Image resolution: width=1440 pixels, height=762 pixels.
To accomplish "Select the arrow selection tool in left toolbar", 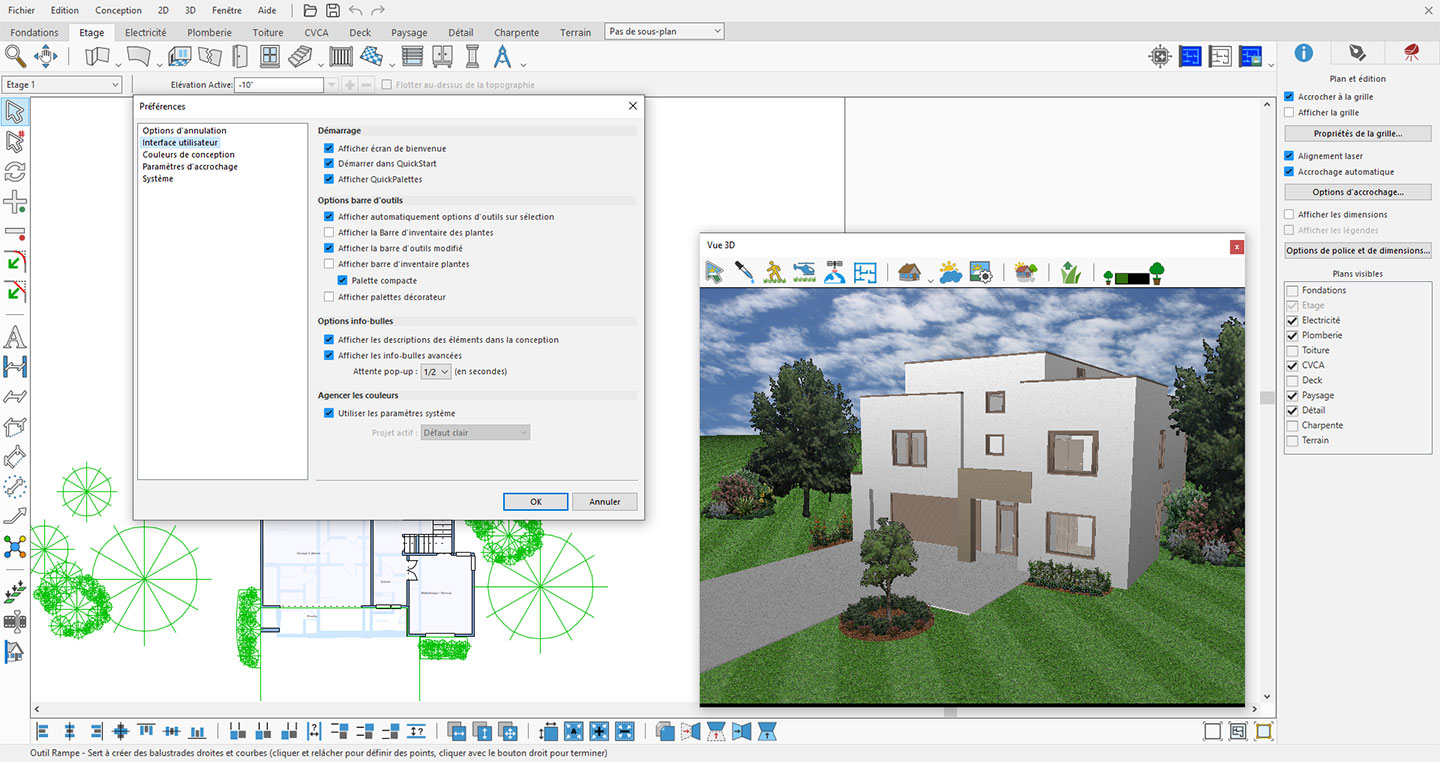I will coord(15,111).
